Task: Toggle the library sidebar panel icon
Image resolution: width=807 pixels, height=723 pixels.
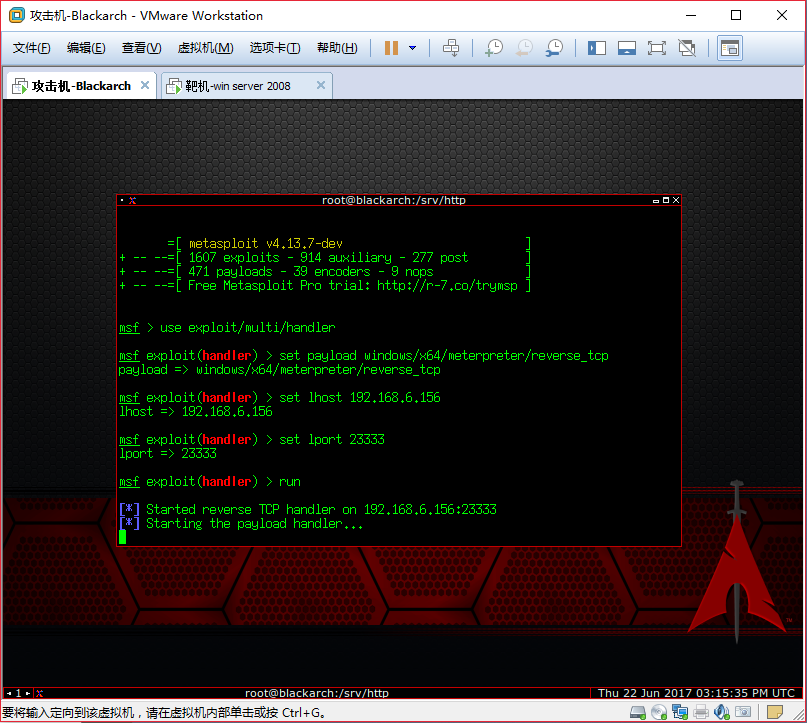Action: pos(597,48)
